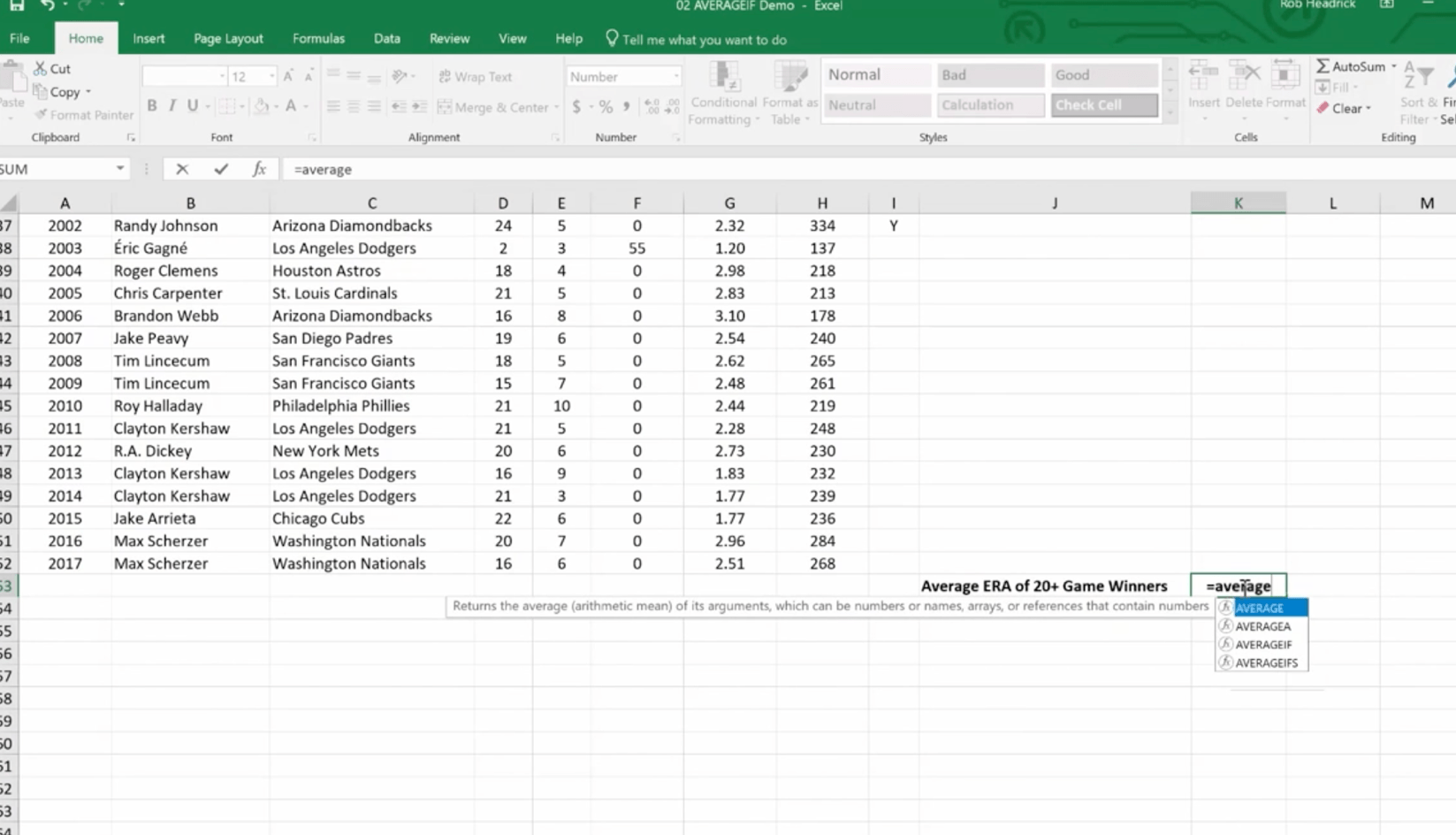Viewport: 1456px width, 835px height.
Task: Apply the Check Cell style
Action: tap(1103, 105)
